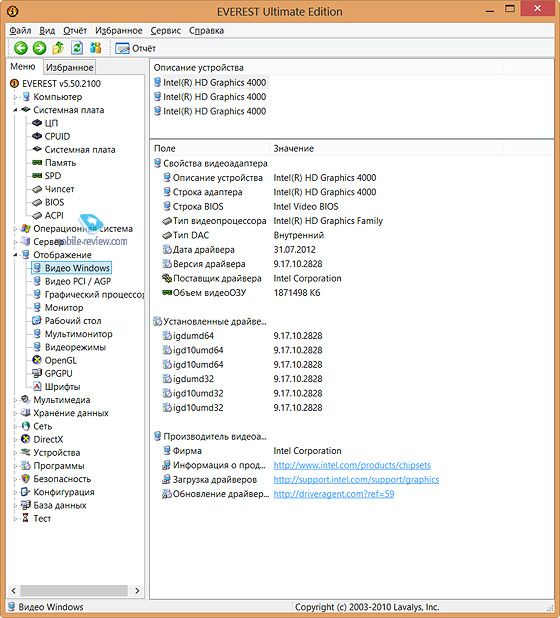
Task: Expand the Безопасность tree node
Action: 15,479
